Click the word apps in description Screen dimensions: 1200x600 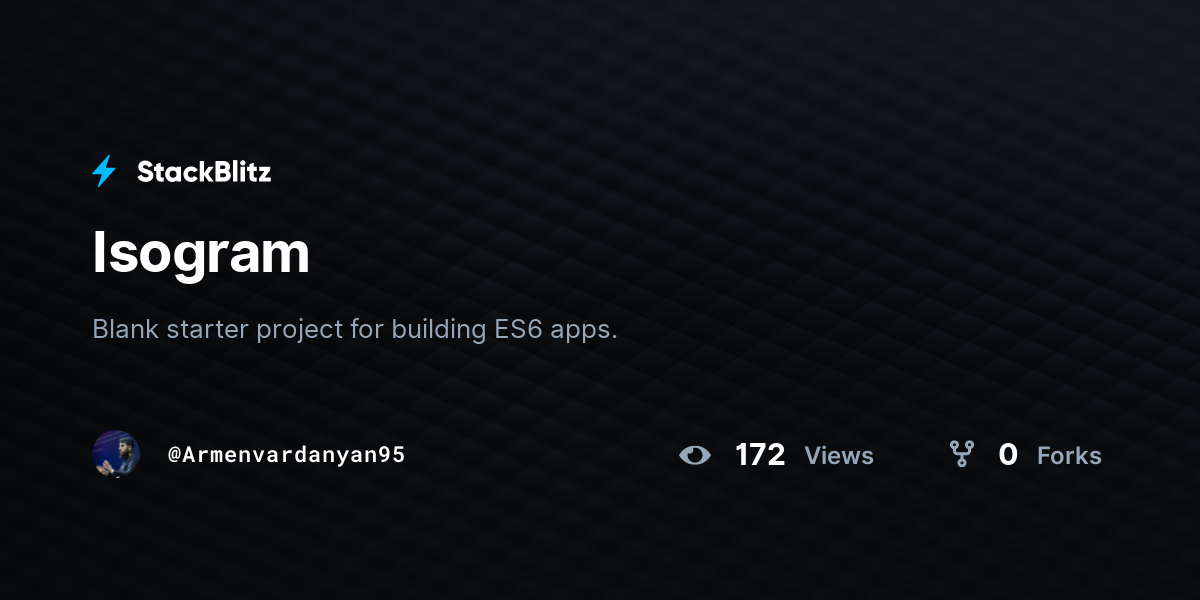pyautogui.click(x=584, y=331)
